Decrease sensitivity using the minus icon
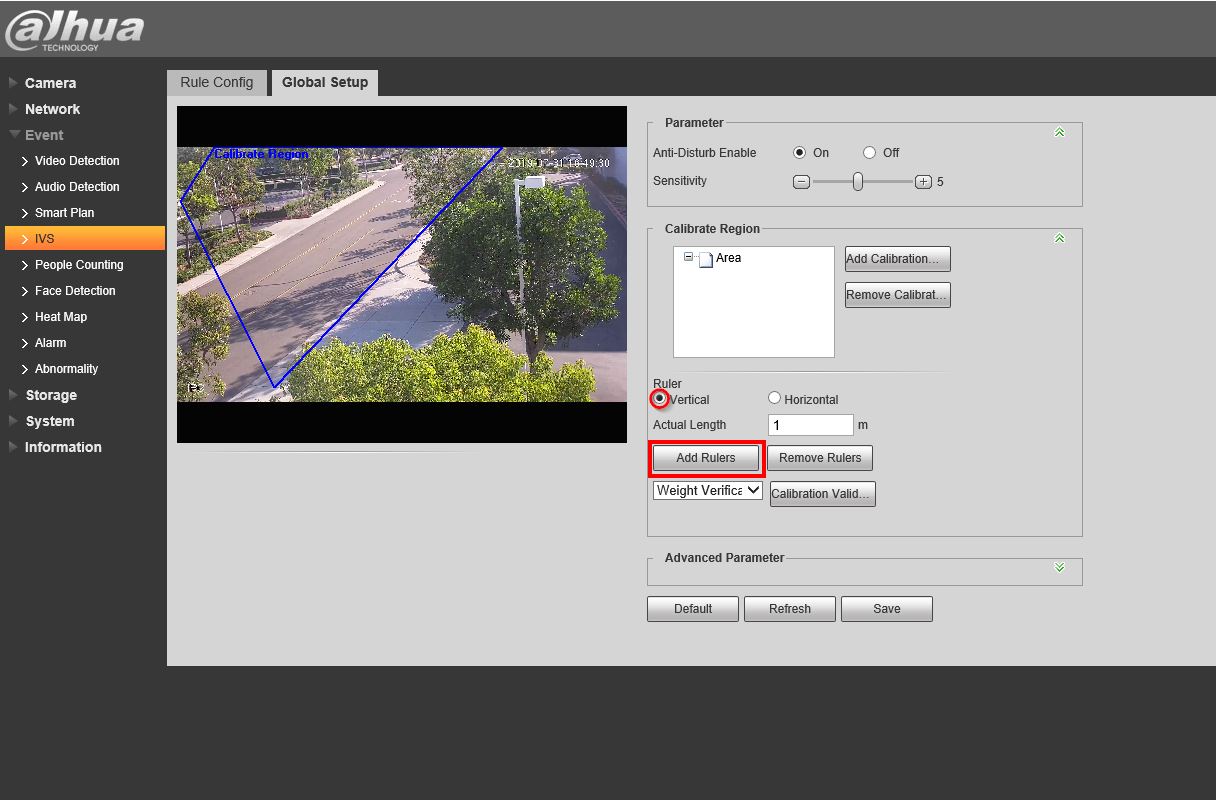1216x800 pixels. coord(800,182)
